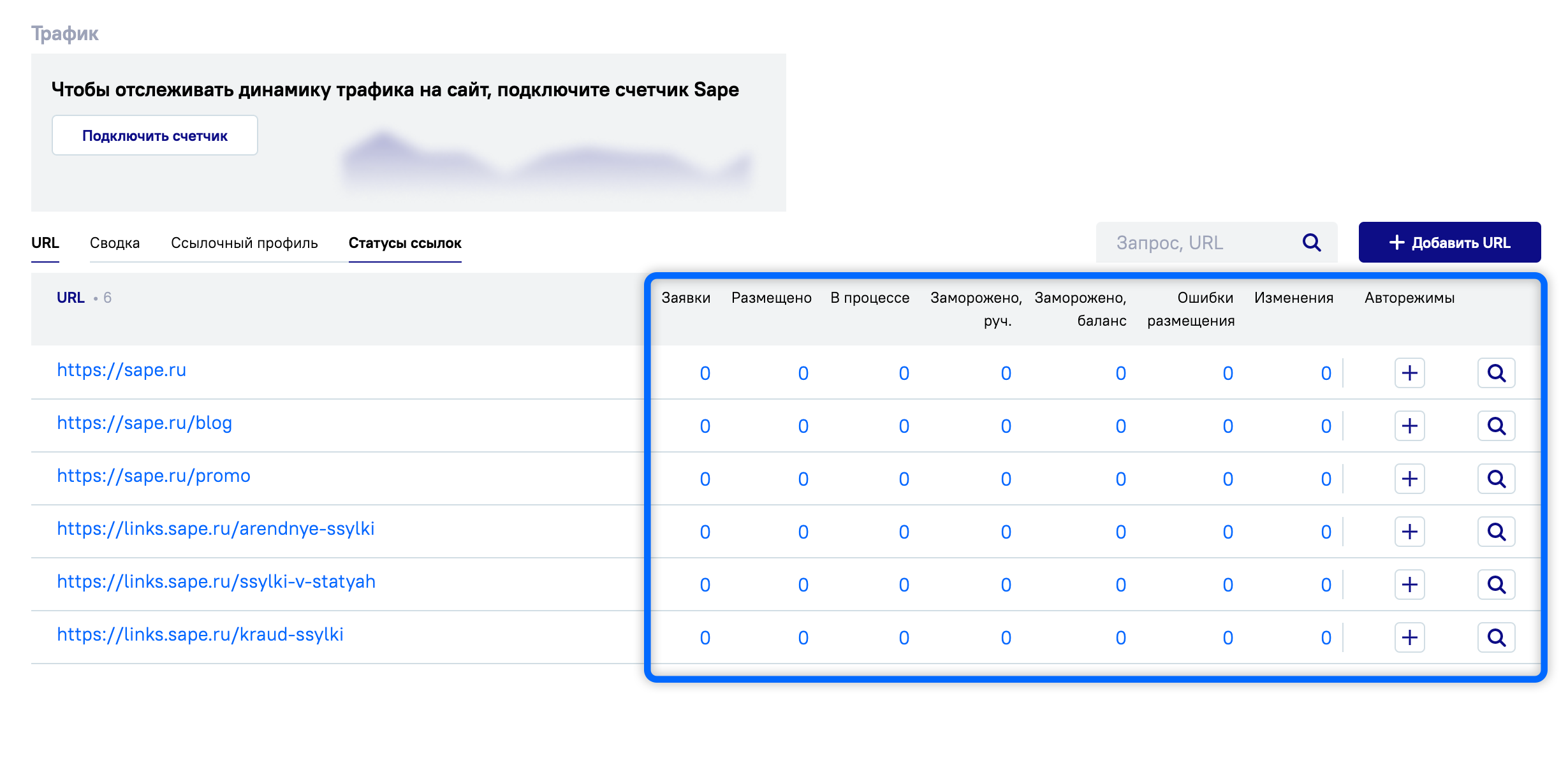
Task: Click the Ошибки размещения column header
Action: coord(1191,309)
